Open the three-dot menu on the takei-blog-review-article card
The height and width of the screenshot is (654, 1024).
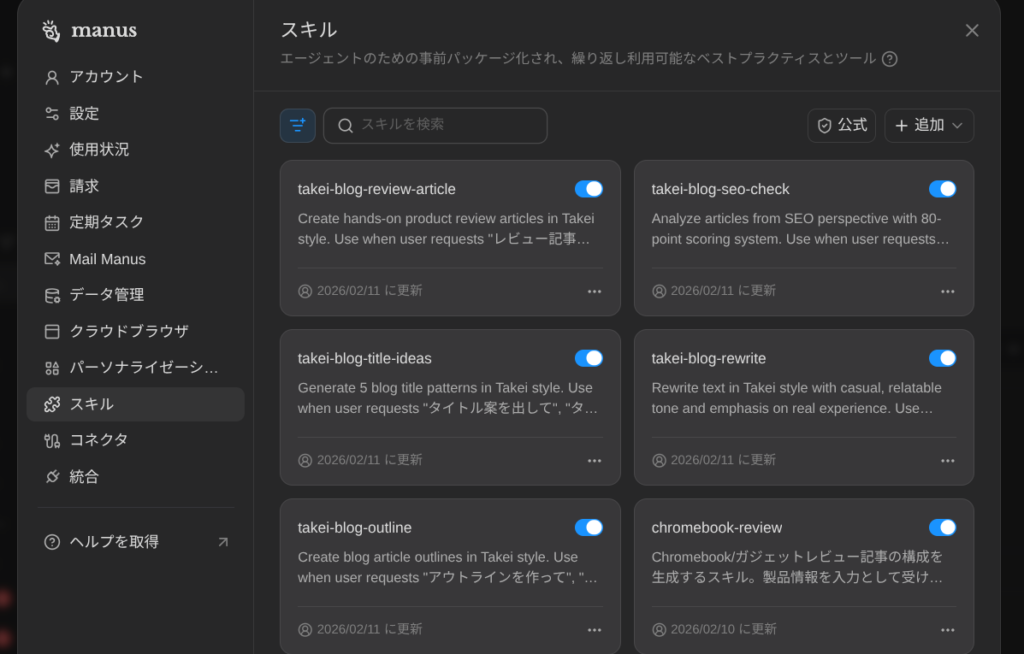point(594,291)
